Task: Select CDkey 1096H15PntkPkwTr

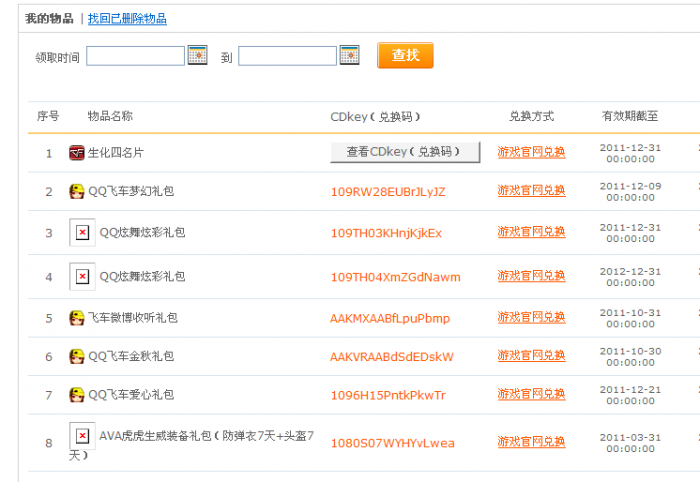Action: (388, 395)
